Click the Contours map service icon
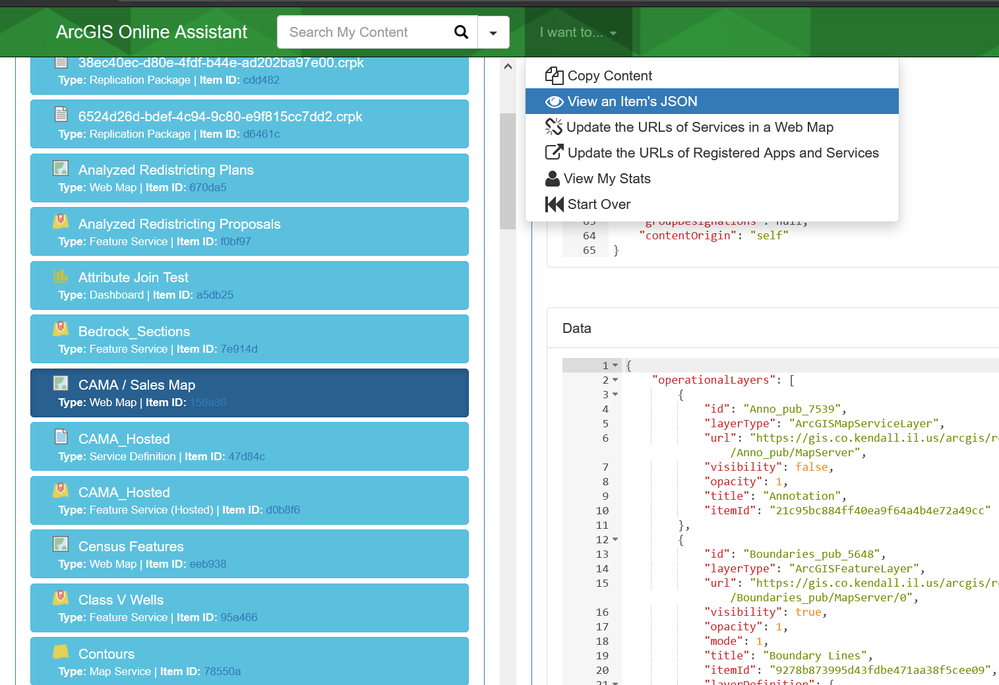 tap(61, 651)
